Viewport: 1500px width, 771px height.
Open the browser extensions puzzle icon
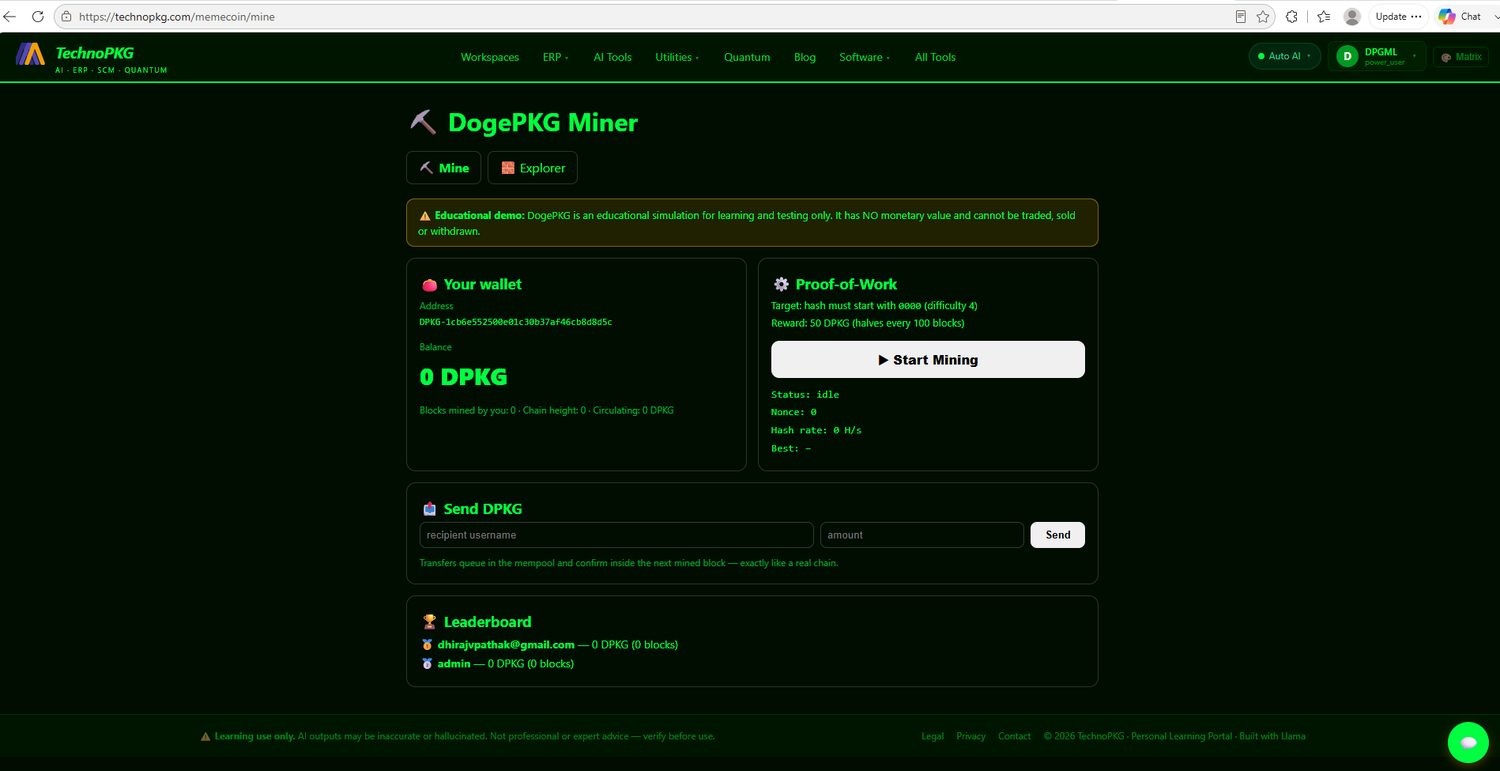tap(1292, 16)
